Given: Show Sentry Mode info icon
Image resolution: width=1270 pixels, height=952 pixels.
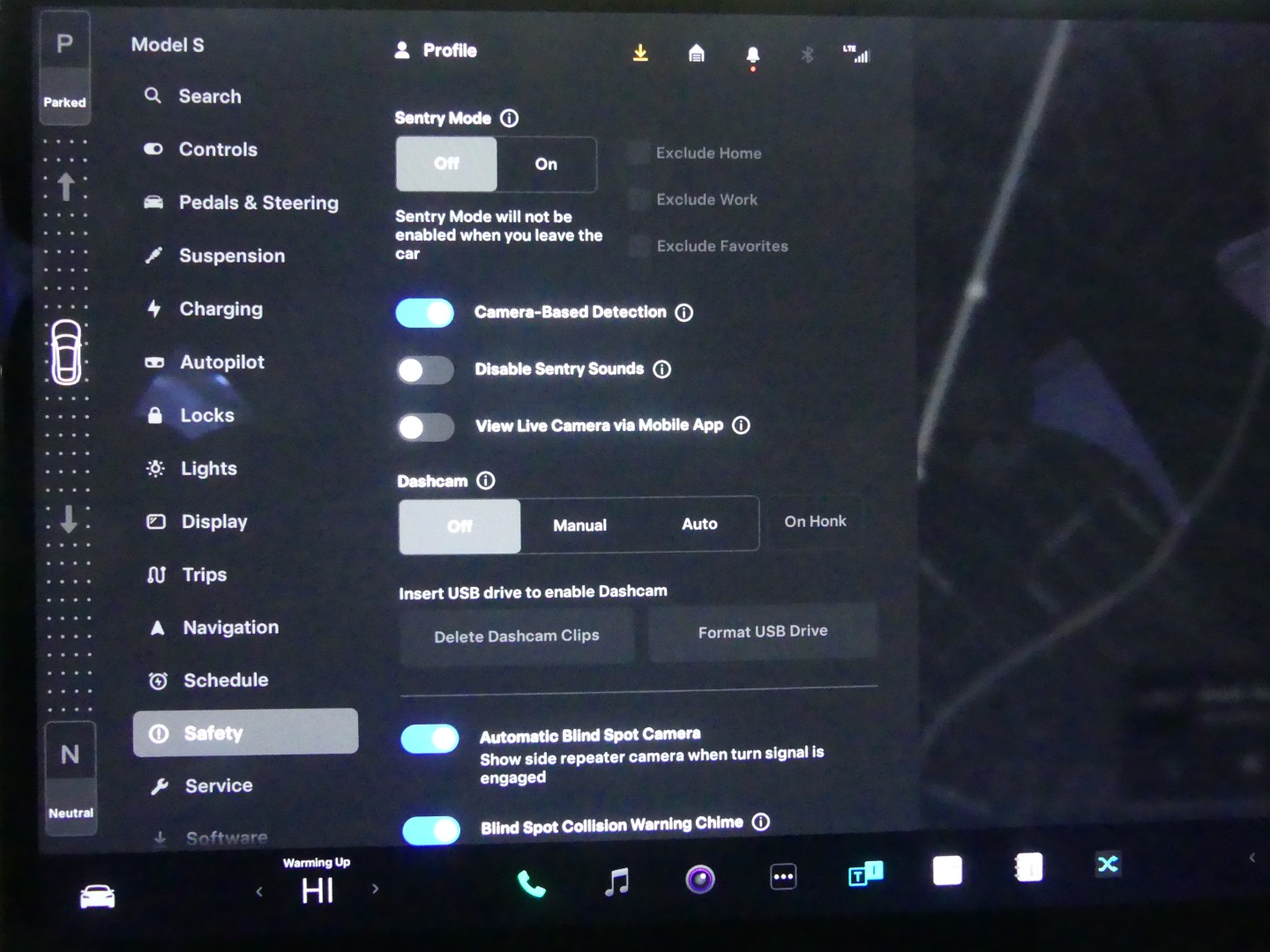Looking at the screenshot, I should tap(510, 118).
